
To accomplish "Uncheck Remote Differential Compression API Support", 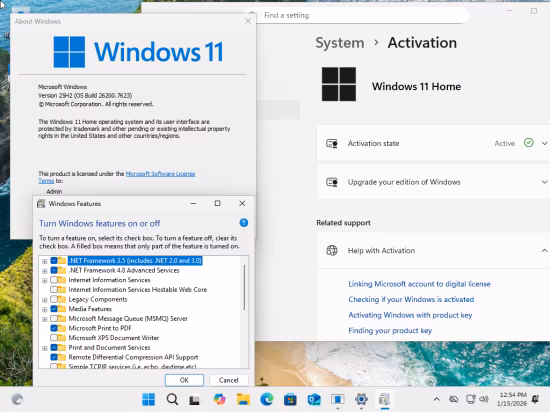I will point(54,357).
